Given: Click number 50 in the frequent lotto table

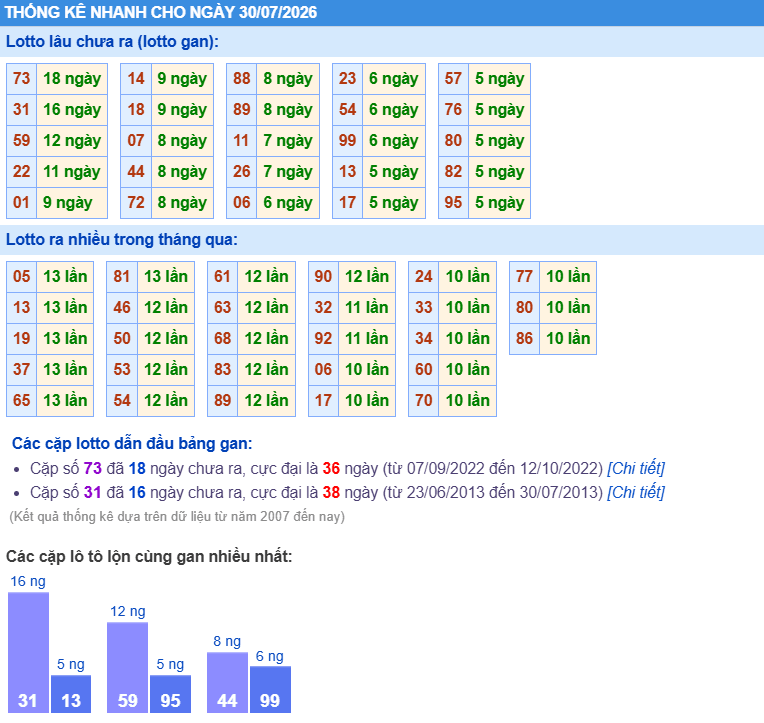Looking at the screenshot, I should coord(122,339).
